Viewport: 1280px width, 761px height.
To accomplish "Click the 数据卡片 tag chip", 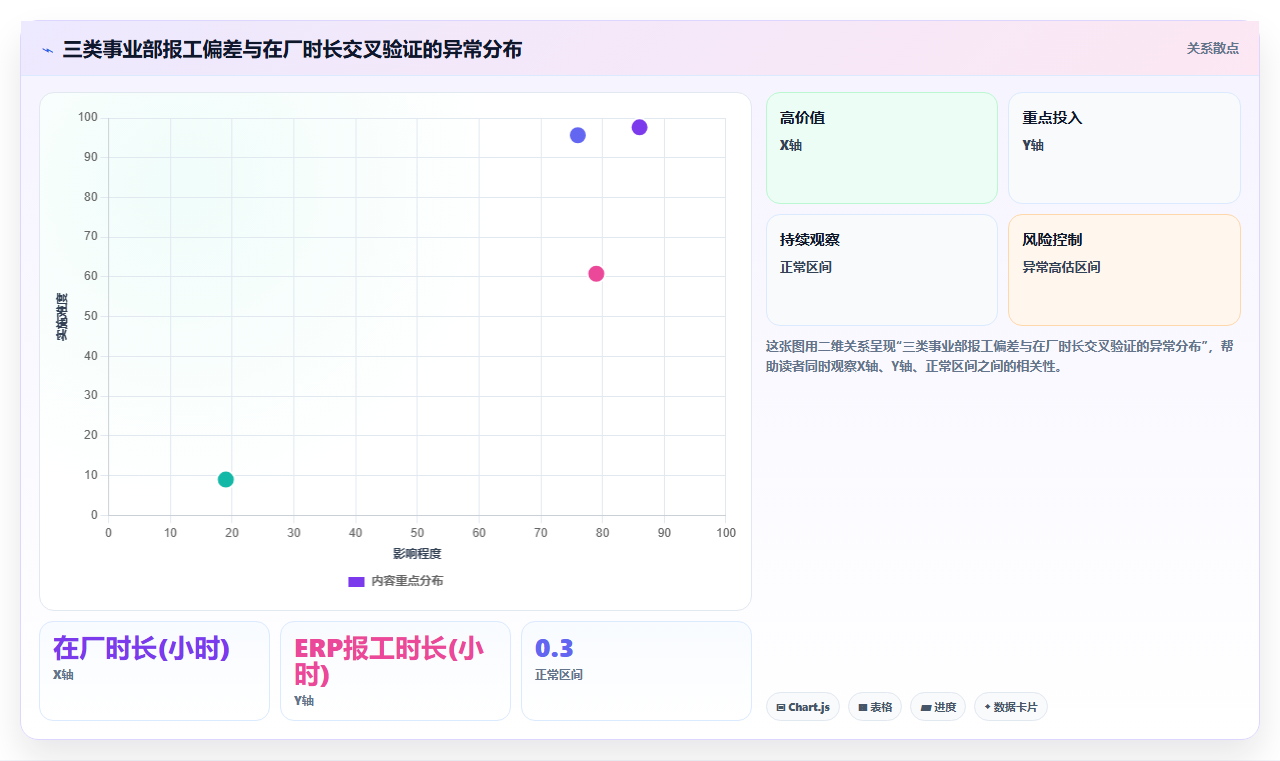I will pos(1011,707).
